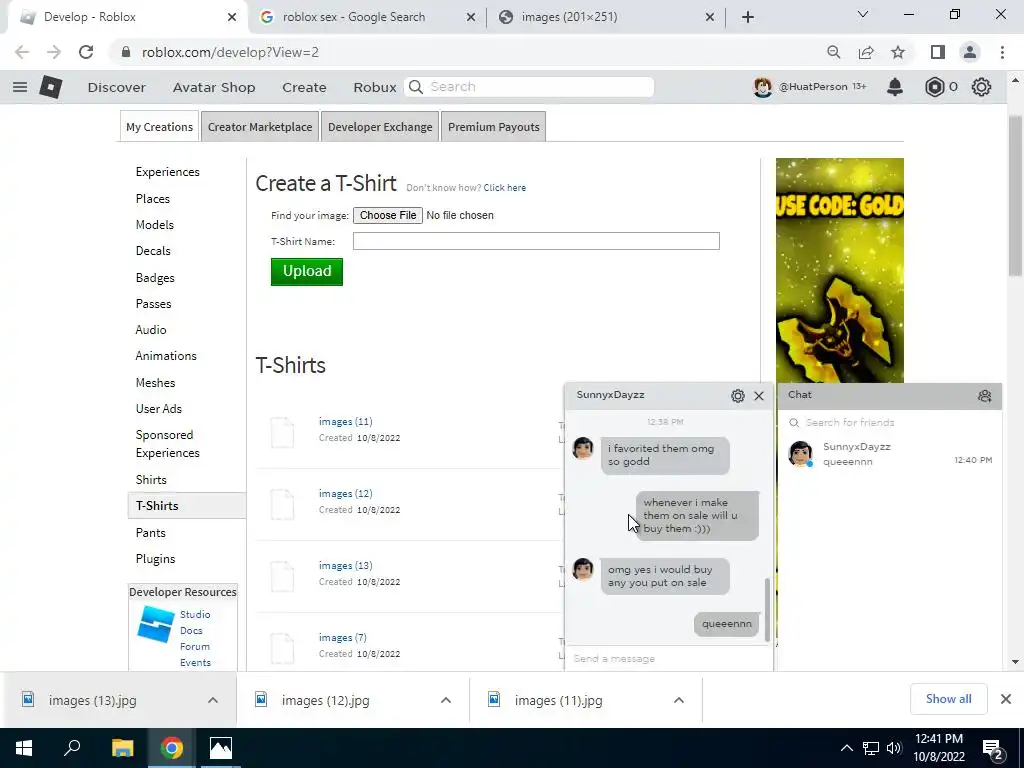Select Decals in the sidebar
This screenshot has height=768, width=1024.
click(x=153, y=251)
